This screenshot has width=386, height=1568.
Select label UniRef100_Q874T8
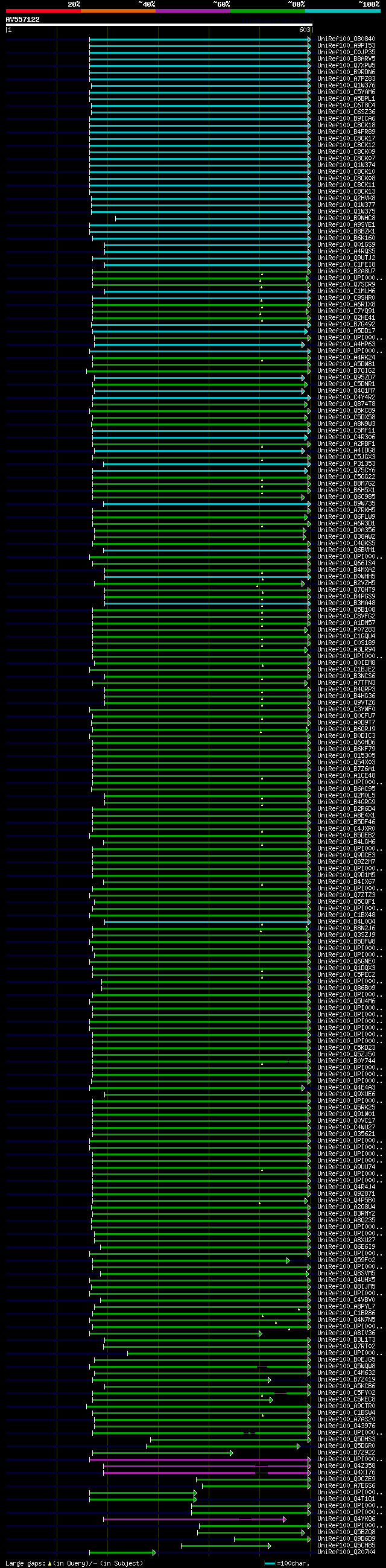click(346, 404)
